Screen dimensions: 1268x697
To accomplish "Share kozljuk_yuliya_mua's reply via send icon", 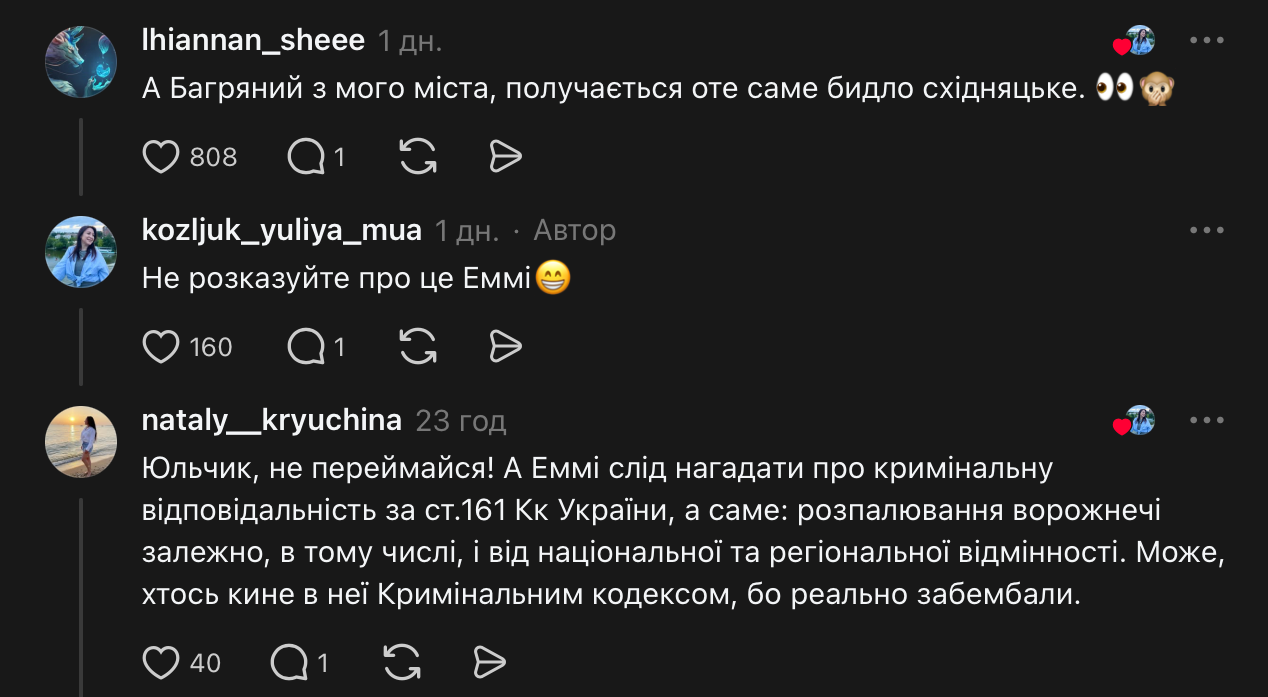I will click(x=506, y=347).
